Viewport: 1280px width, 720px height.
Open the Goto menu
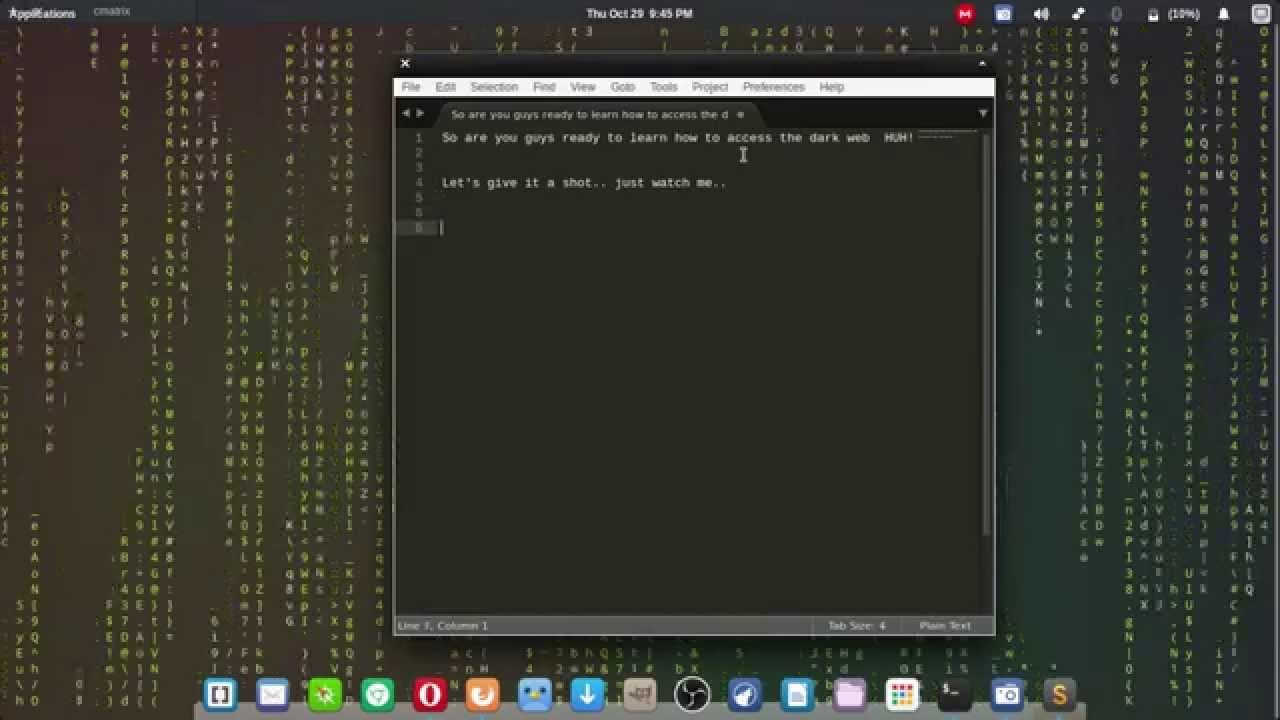tap(623, 87)
